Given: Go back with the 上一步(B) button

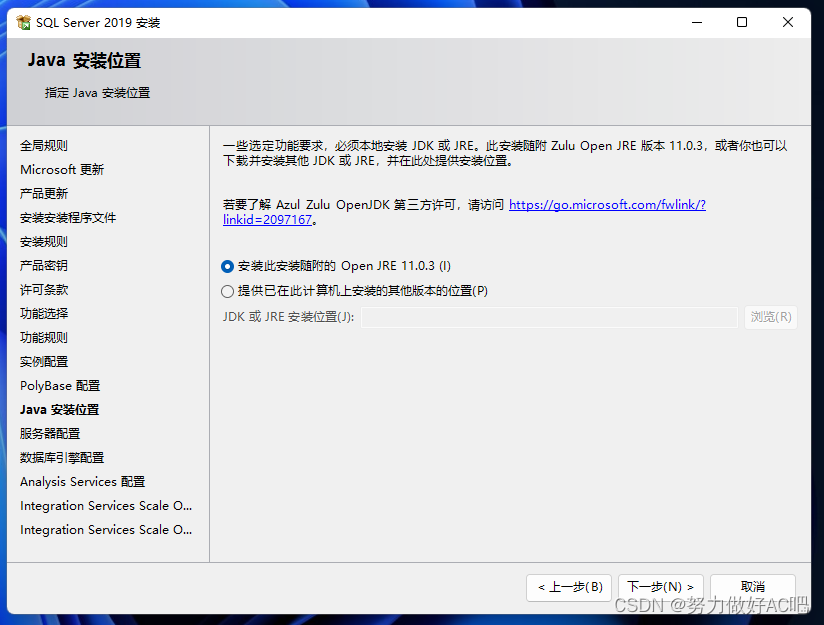Looking at the screenshot, I should tap(569, 587).
